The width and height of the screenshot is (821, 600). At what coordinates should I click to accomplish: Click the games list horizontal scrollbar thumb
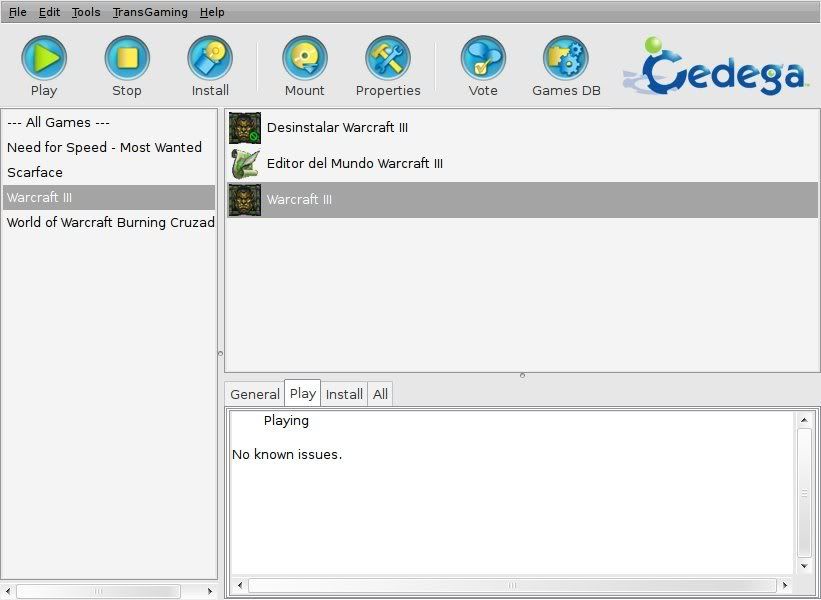[x=98, y=592]
